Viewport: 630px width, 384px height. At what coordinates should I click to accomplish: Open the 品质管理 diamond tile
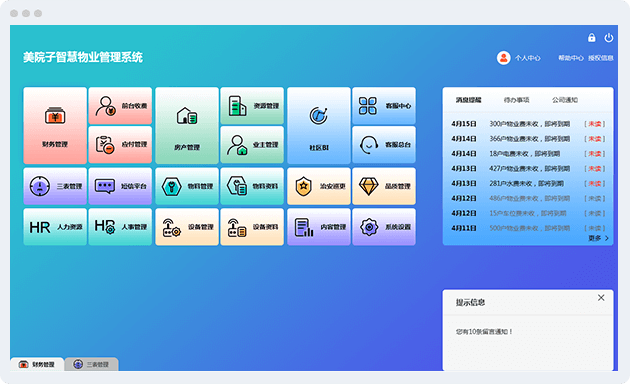click(384, 186)
